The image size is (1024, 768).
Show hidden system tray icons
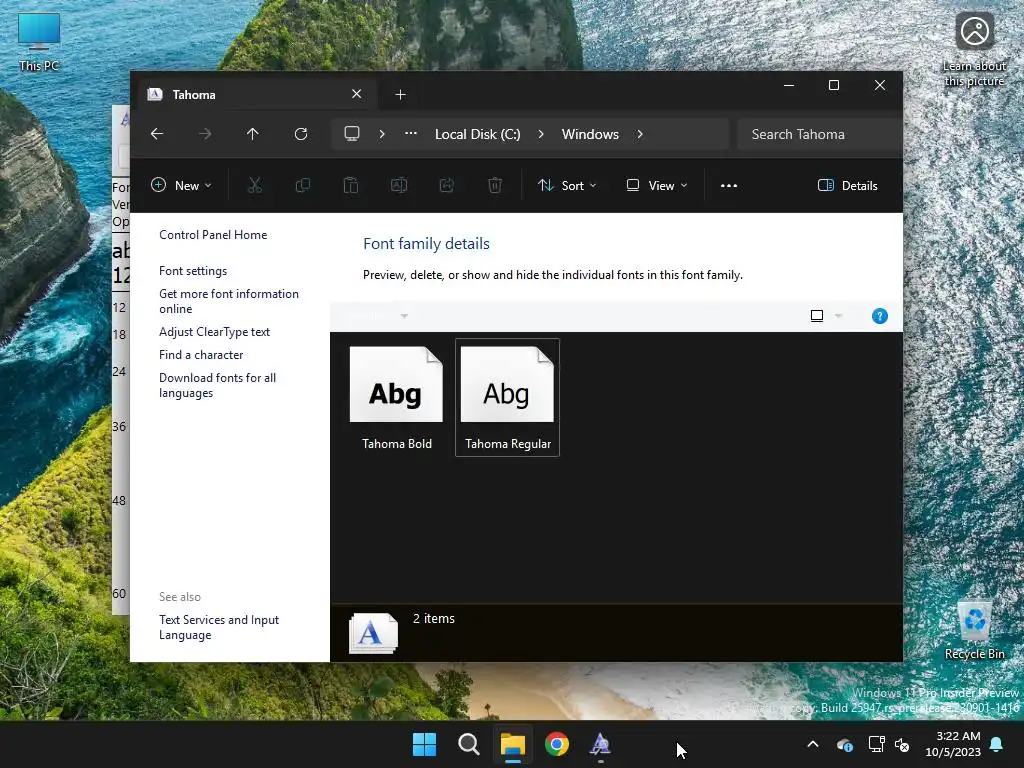pyautogui.click(x=812, y=744)
